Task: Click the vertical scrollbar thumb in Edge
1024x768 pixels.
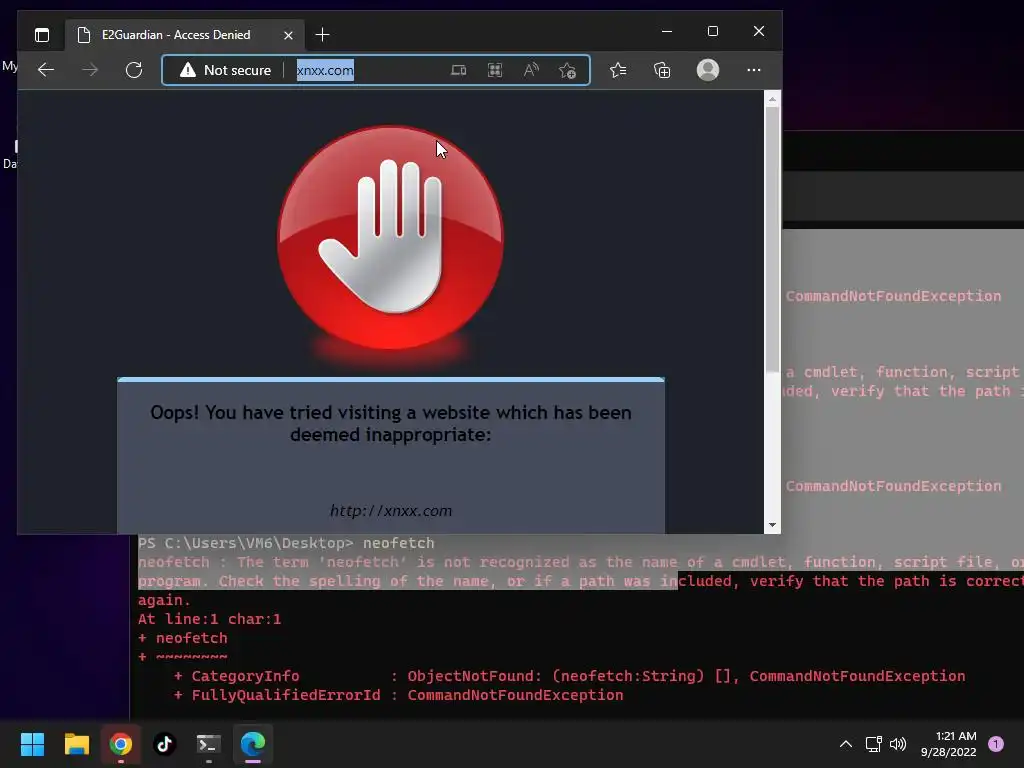Action: (x=772, y=240)
